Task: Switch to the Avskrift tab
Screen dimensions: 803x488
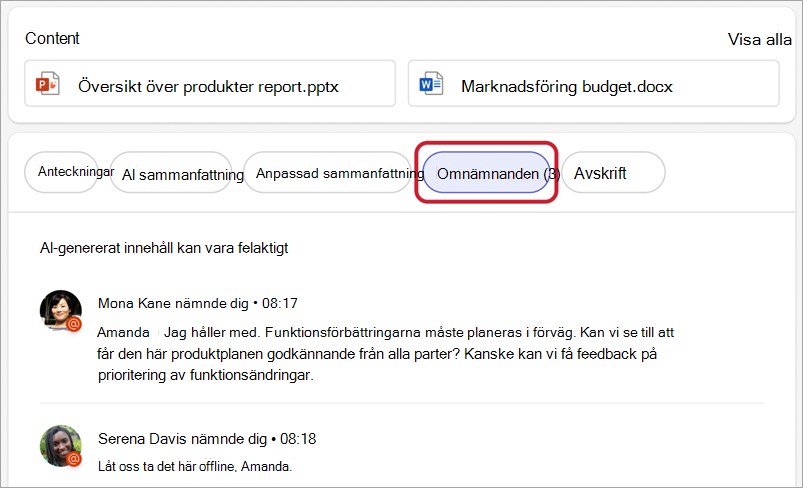Action: [x=614, y=173]
